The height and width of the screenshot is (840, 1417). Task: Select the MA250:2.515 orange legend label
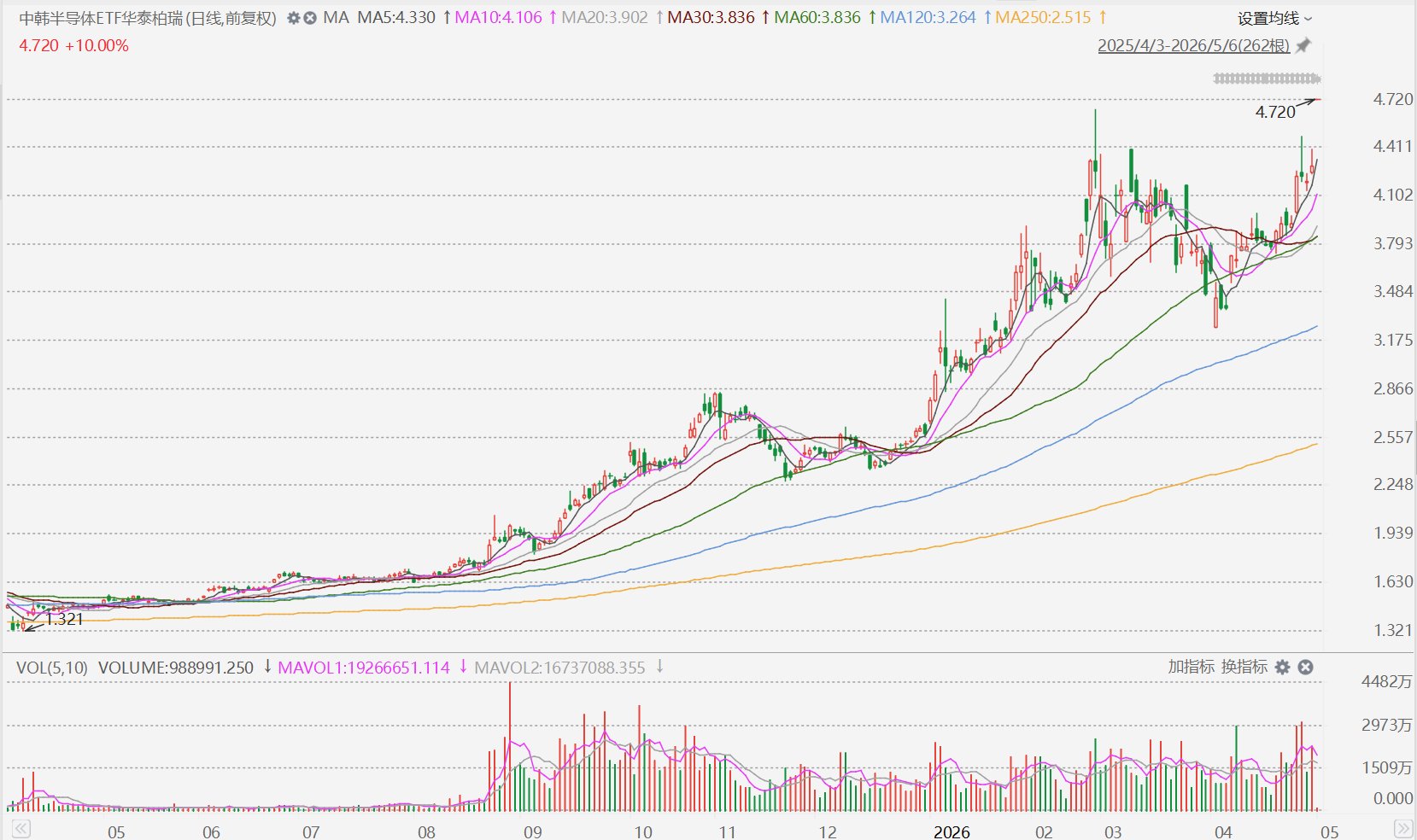coord(1043,18)
